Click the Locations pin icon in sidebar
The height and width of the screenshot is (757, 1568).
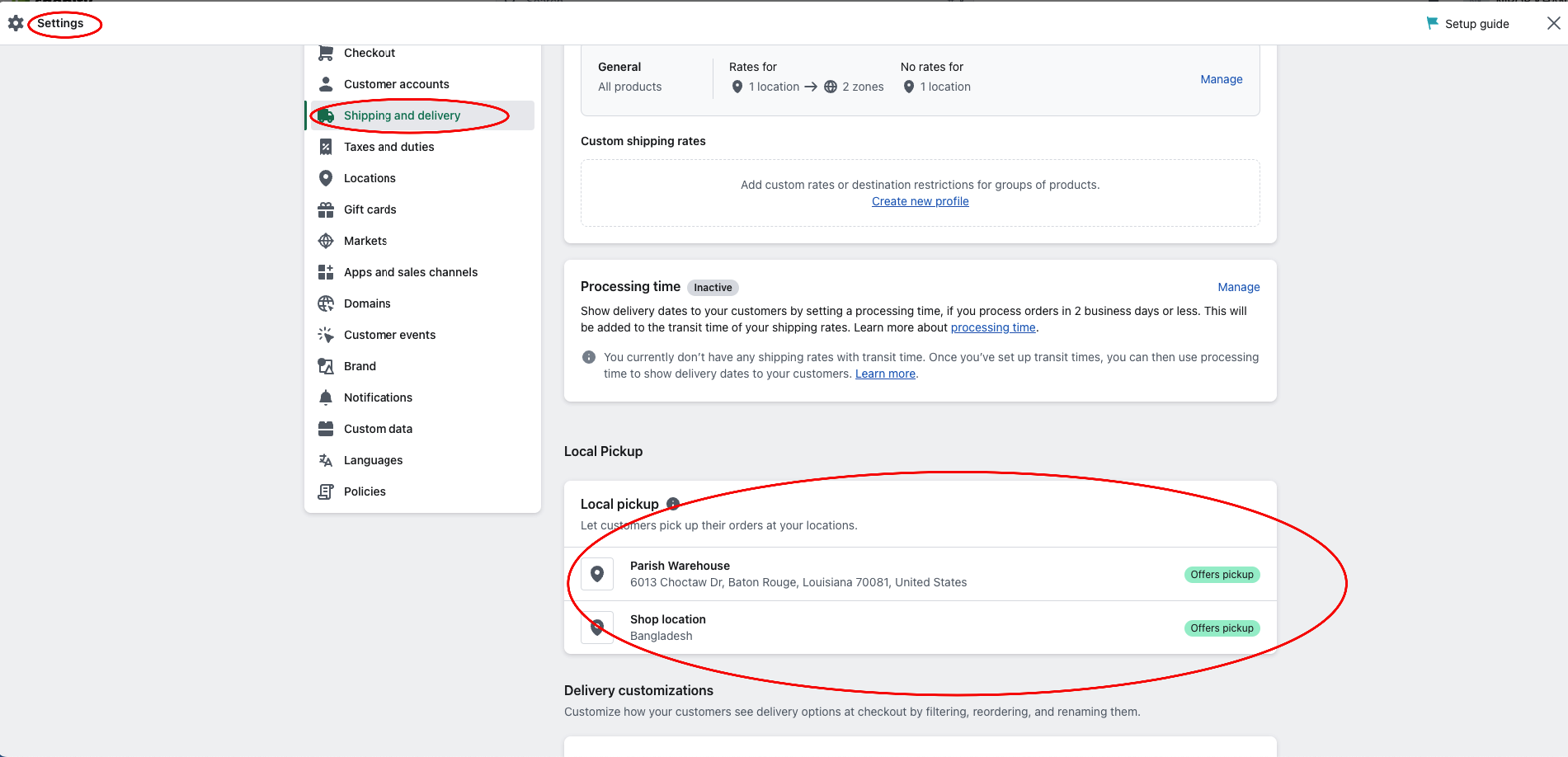pos(326,178)
